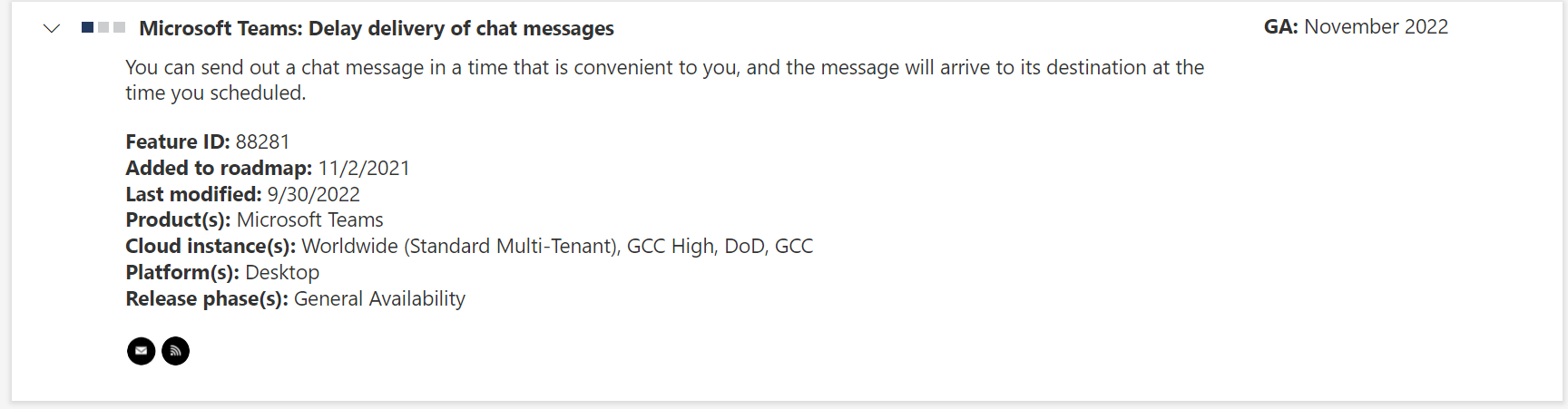Click the middle grey status square
This screenshot has width=1568, height=409.
103,27
